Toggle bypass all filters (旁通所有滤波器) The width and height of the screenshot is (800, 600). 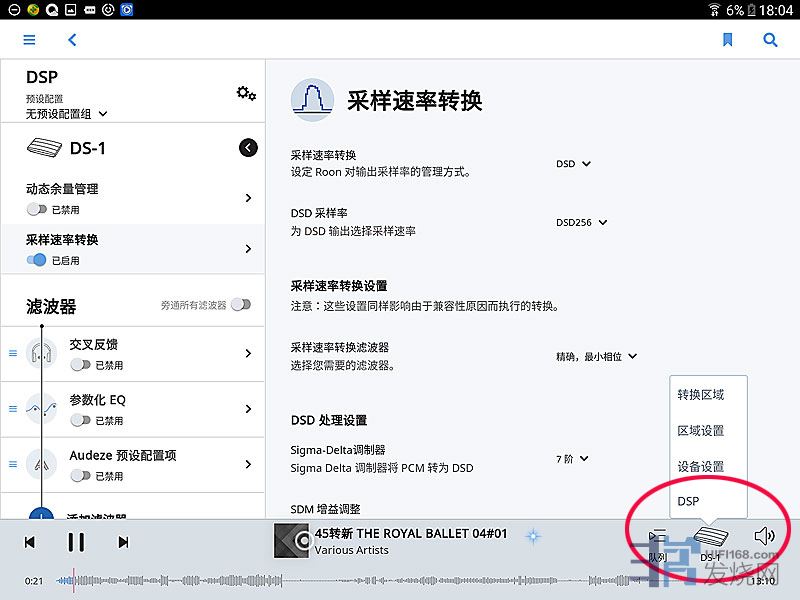pos(240,305)
